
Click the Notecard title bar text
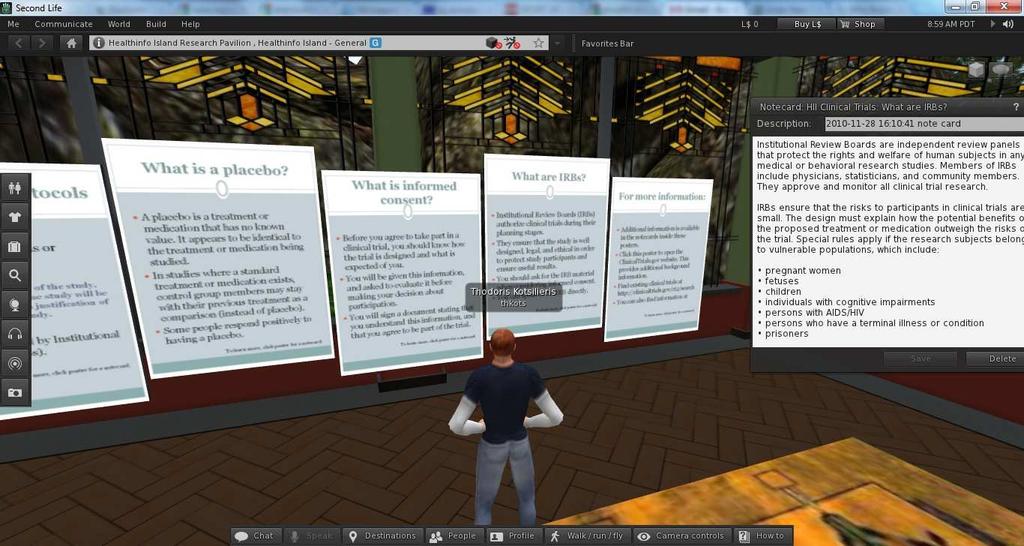click(853, 106)
